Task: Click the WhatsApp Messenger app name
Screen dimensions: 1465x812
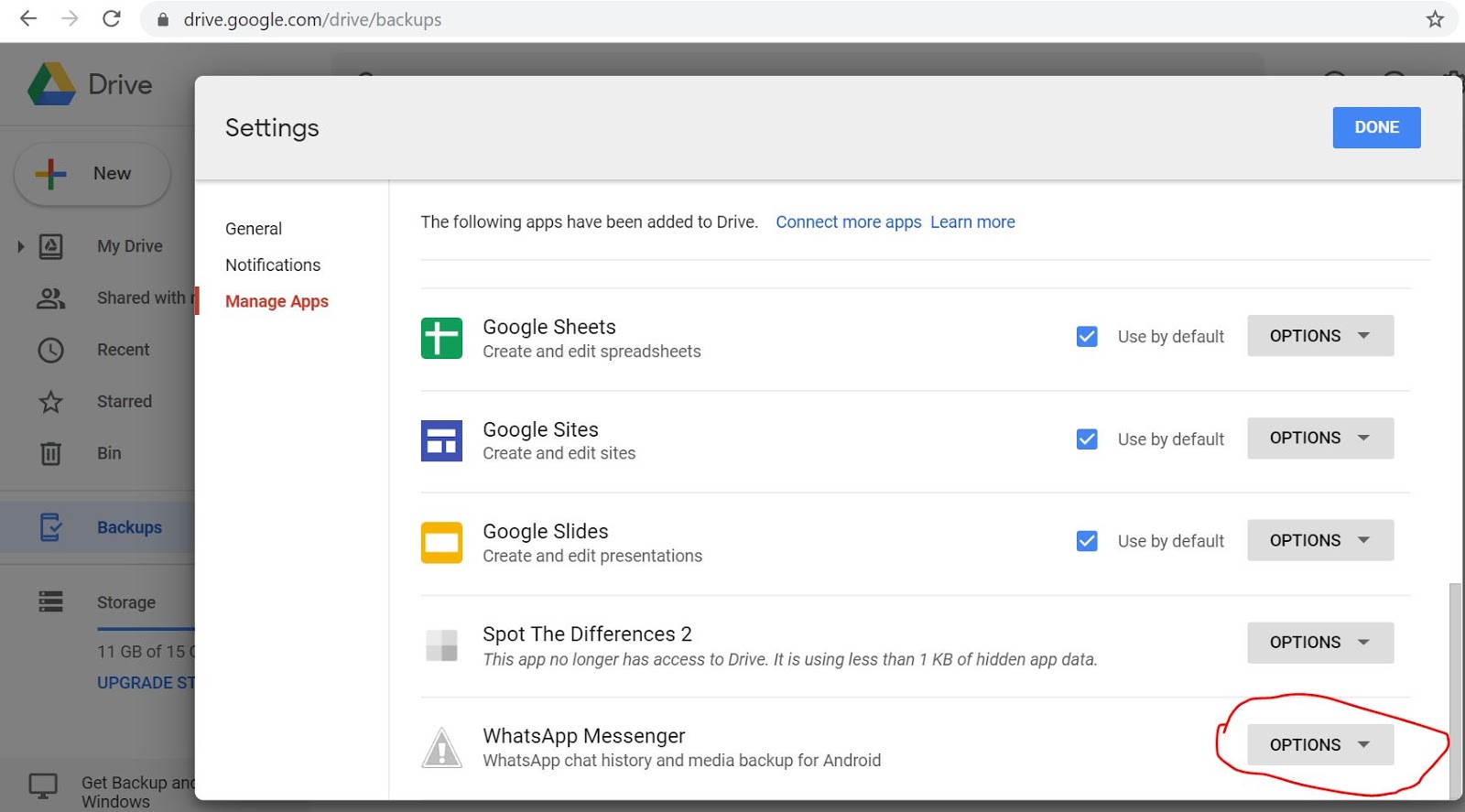Action: (x=584, y=736)
